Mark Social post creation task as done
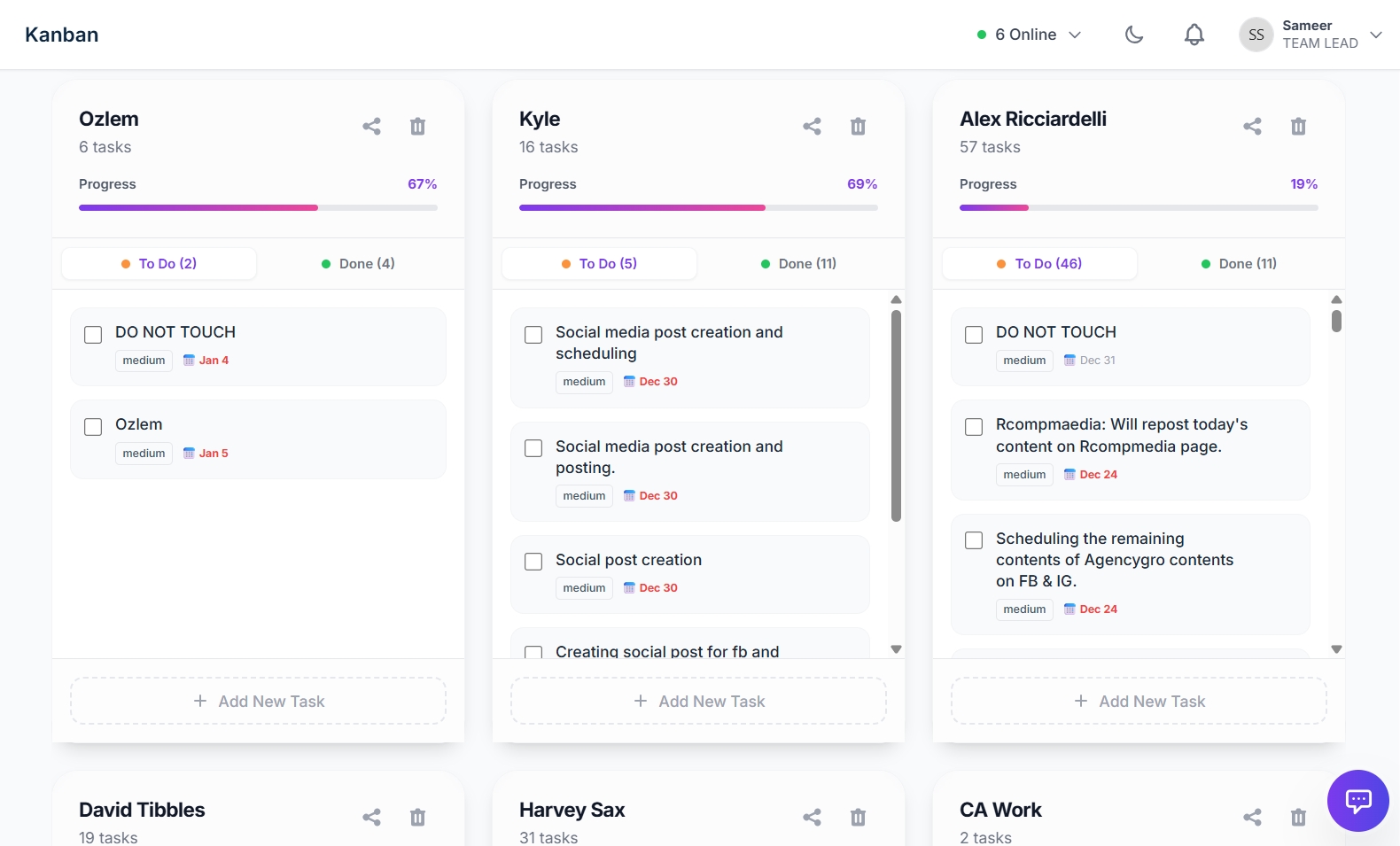Image resolution: width=1400 pixels, height=846 pixels. [533, 562]
